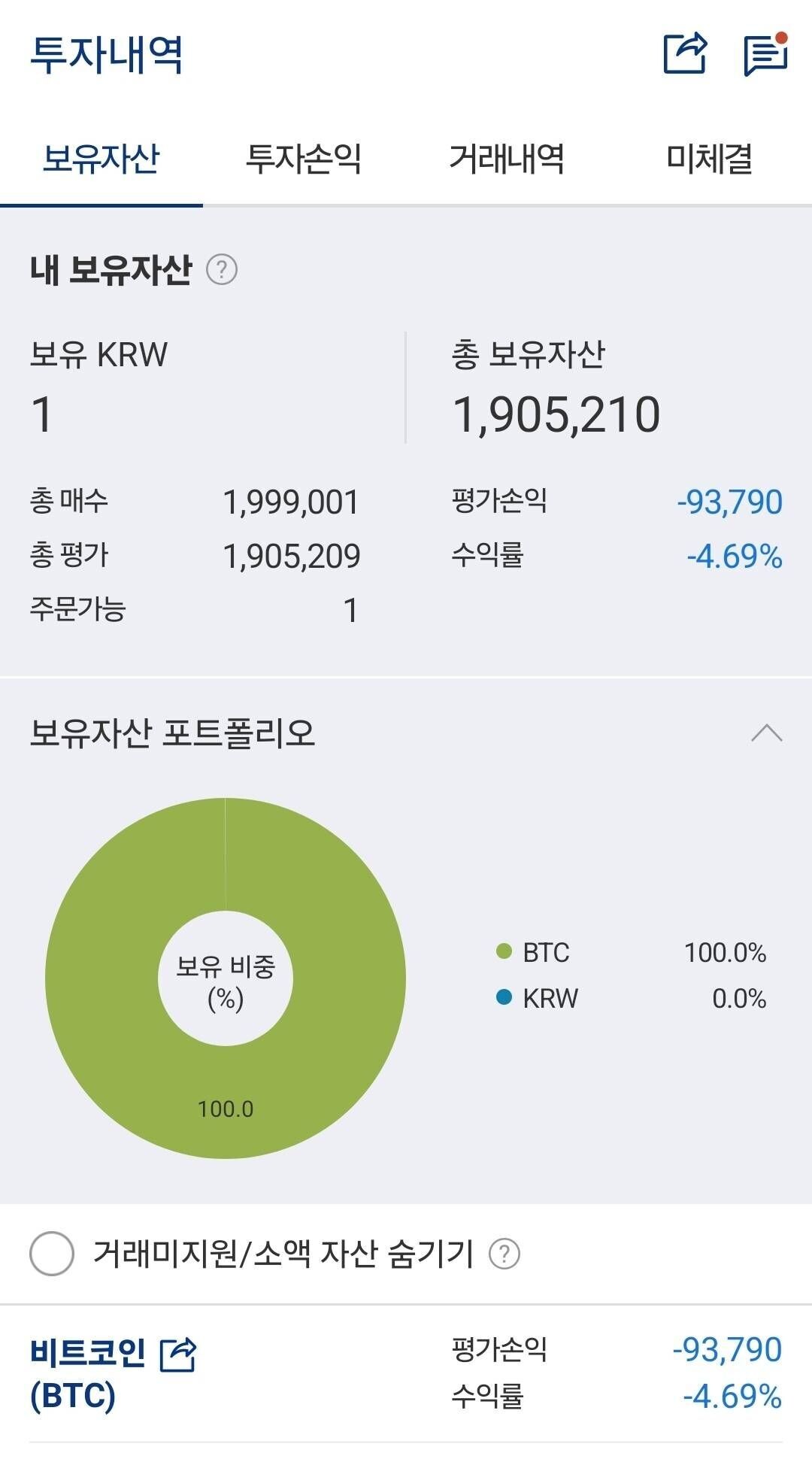Switch to the 투자손익 tab
This screenshot has height=1459, width=812.
[304, 158]
